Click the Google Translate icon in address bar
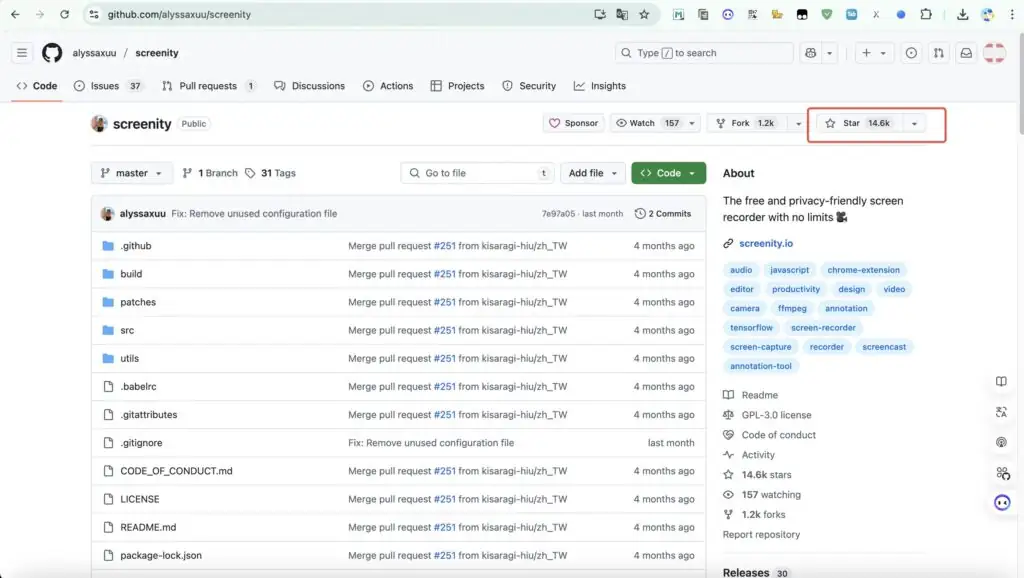Image resolution: width=1024 pixels, height=578 pixels. [621, 14]
